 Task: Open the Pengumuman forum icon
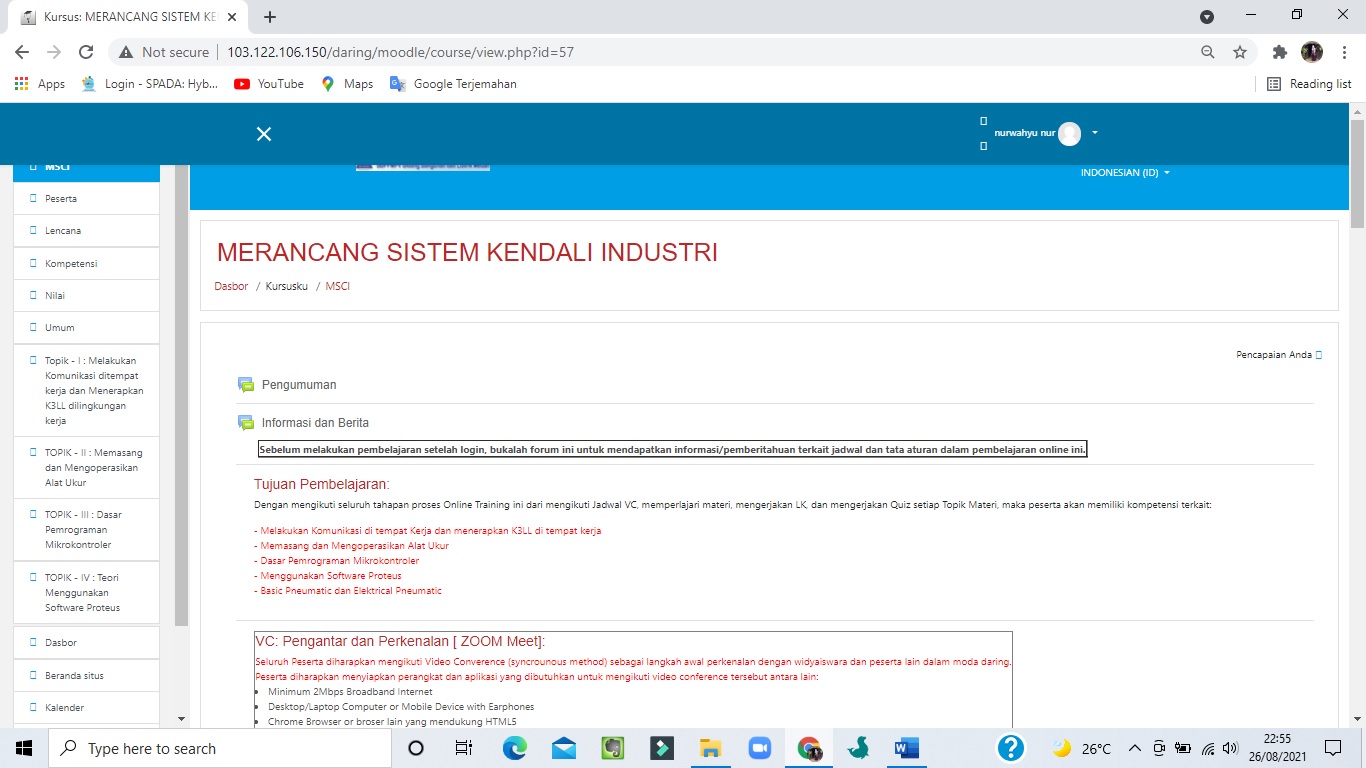point(246,385)
